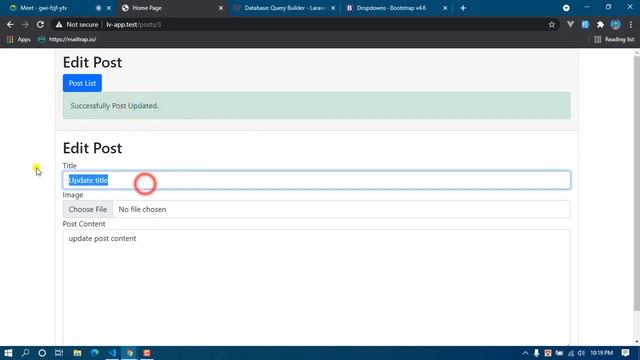This screenshot has width=640, height=360.
Task: Click the page vertical scrollbar
Action: click(x=637, y=184)
